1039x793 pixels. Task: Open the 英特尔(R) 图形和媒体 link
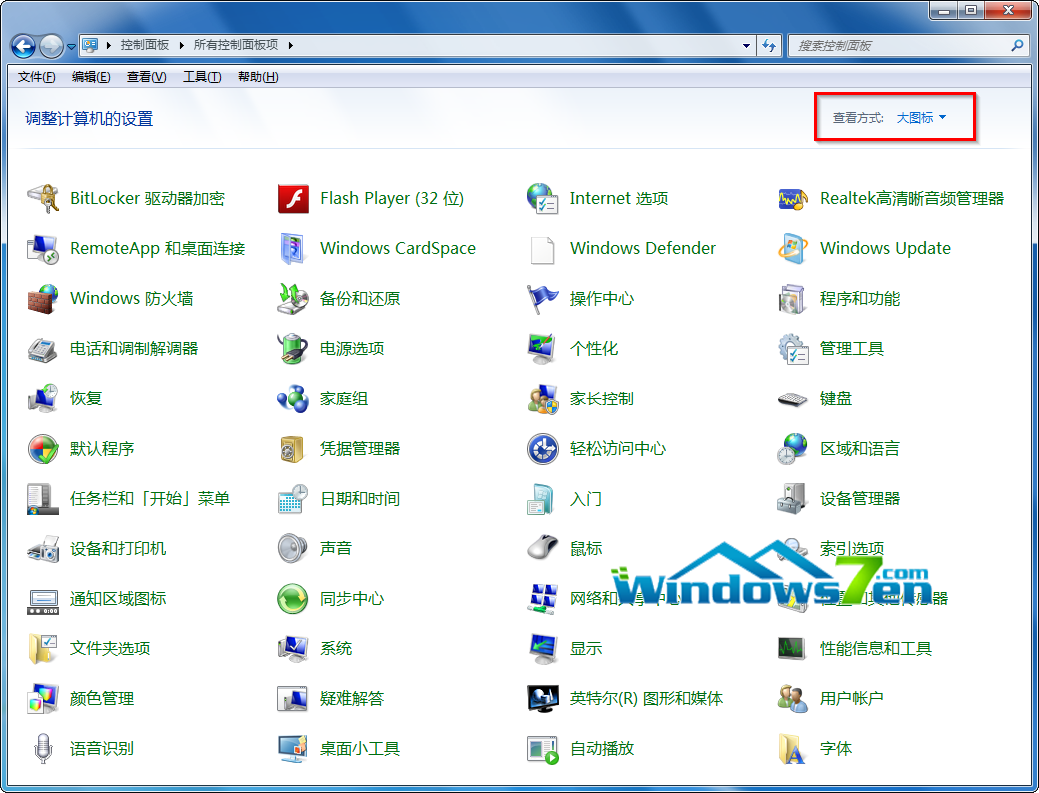pyautogui.click(x=646, y=698)
